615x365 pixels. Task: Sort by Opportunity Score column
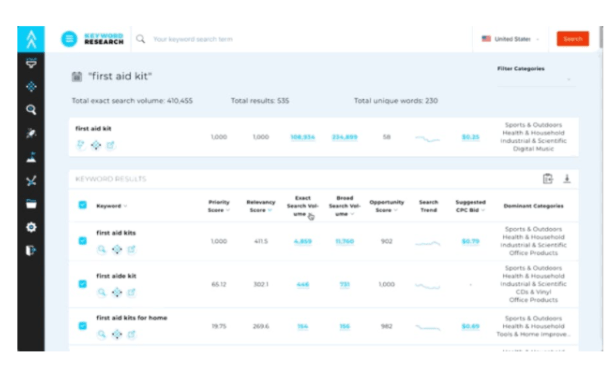click(x=386, y=206)
